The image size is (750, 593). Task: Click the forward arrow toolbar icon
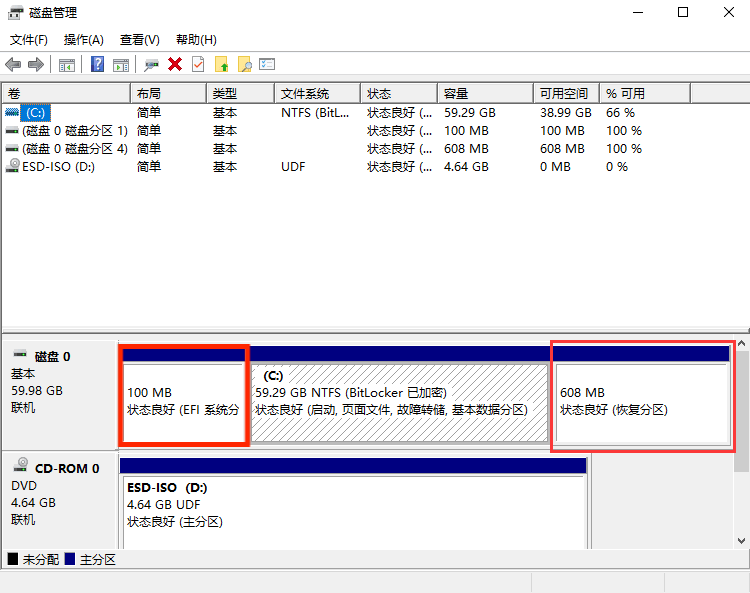[36, 64]
